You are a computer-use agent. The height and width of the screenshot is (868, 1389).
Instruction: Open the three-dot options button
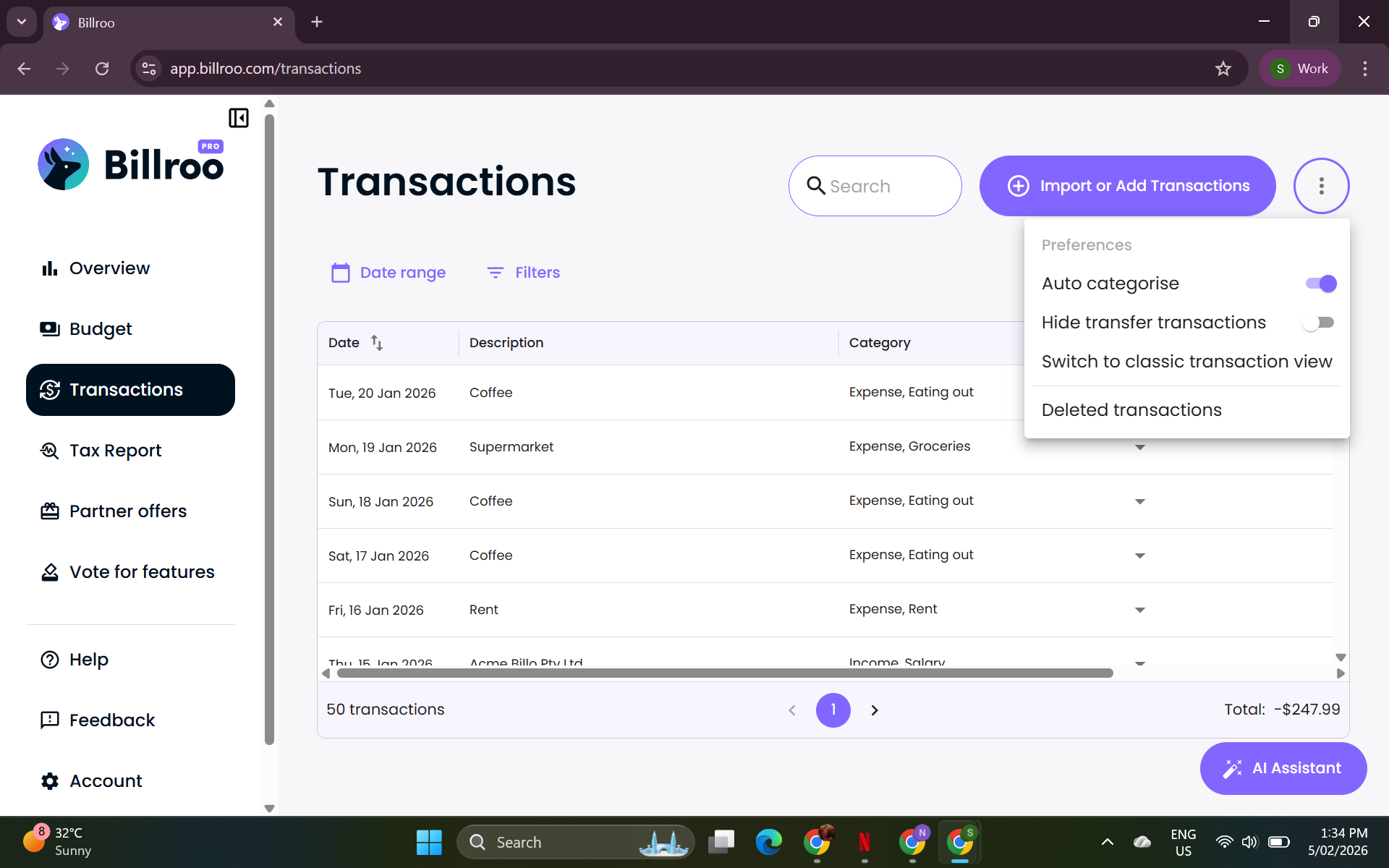[1321, 186]
